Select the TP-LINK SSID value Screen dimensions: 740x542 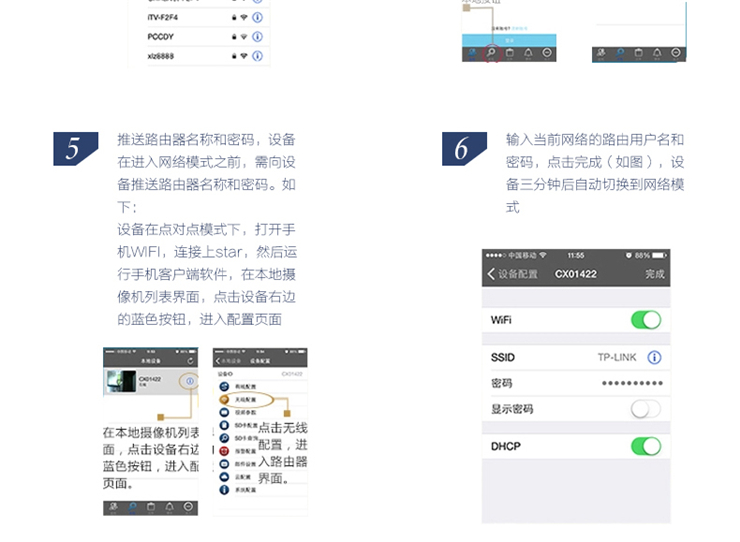click(x=617, y=357)
